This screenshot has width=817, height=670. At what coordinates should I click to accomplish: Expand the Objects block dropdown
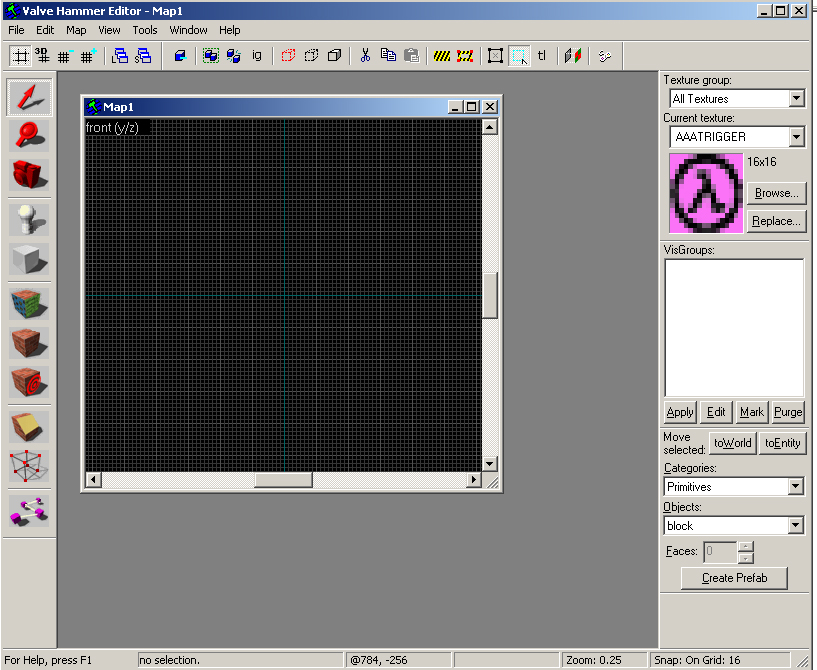tap(795, 526)
